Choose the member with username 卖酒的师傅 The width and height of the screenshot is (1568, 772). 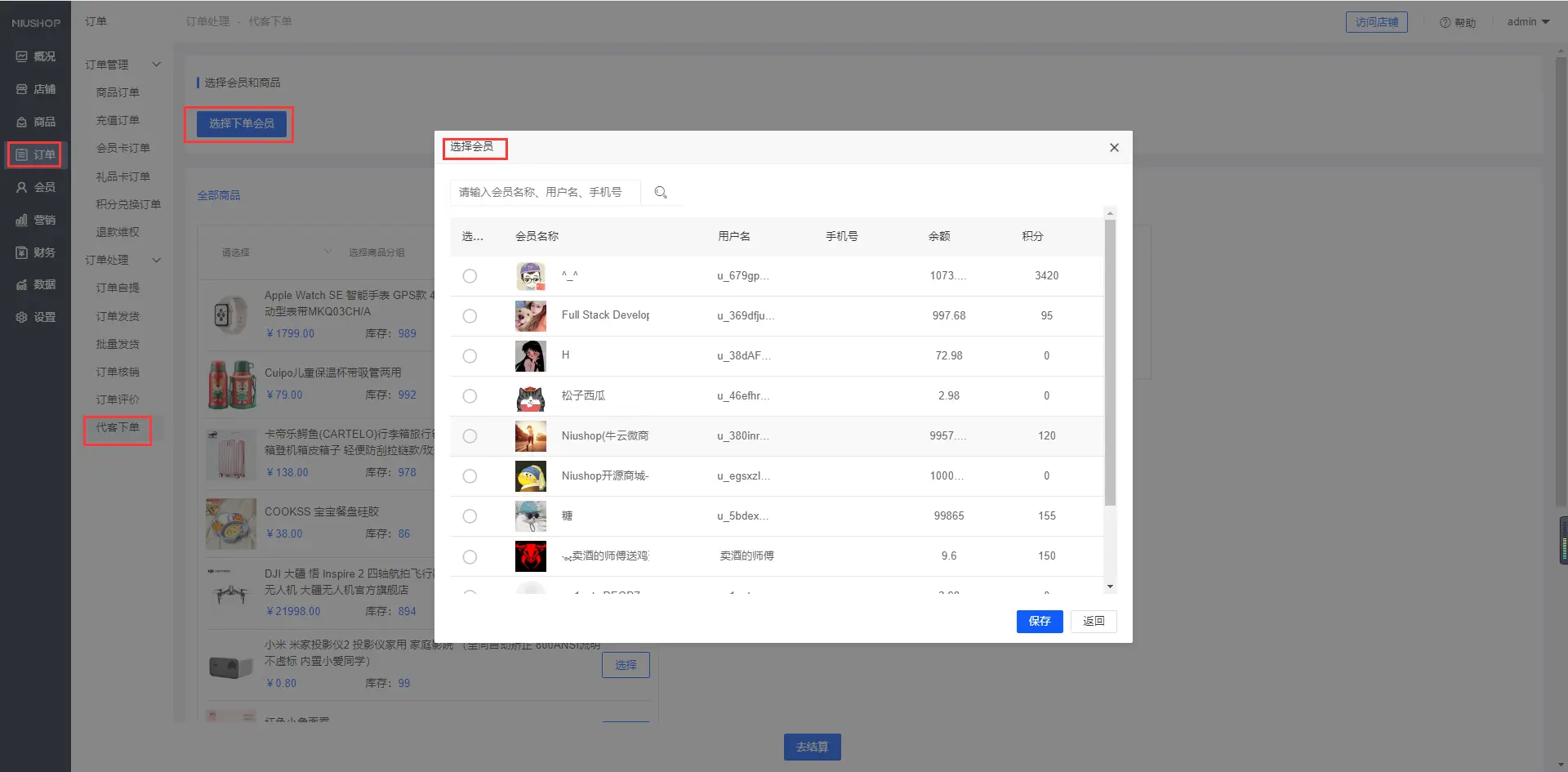(x=470, y=557)
